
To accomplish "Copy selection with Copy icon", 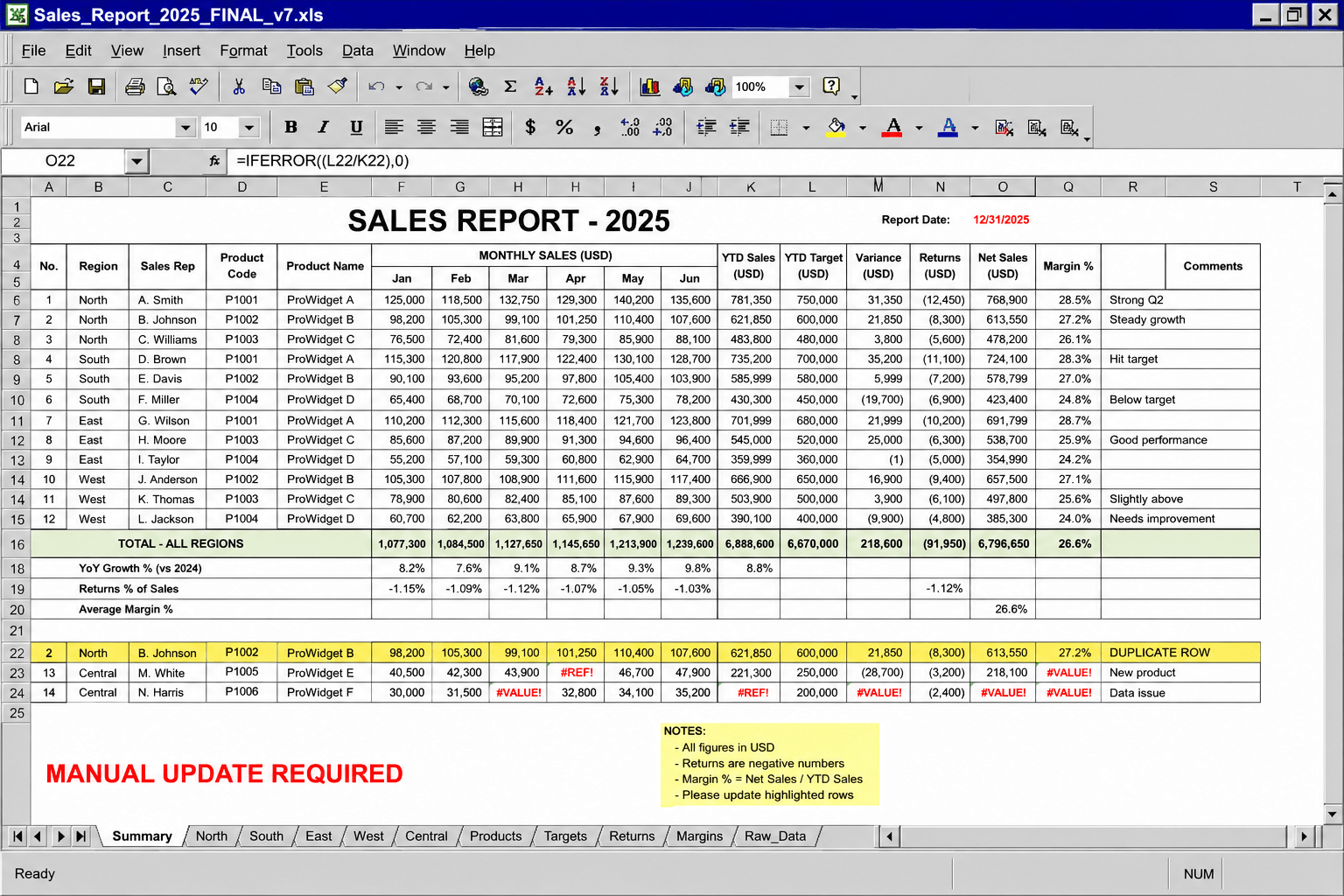I will [271, 86].
